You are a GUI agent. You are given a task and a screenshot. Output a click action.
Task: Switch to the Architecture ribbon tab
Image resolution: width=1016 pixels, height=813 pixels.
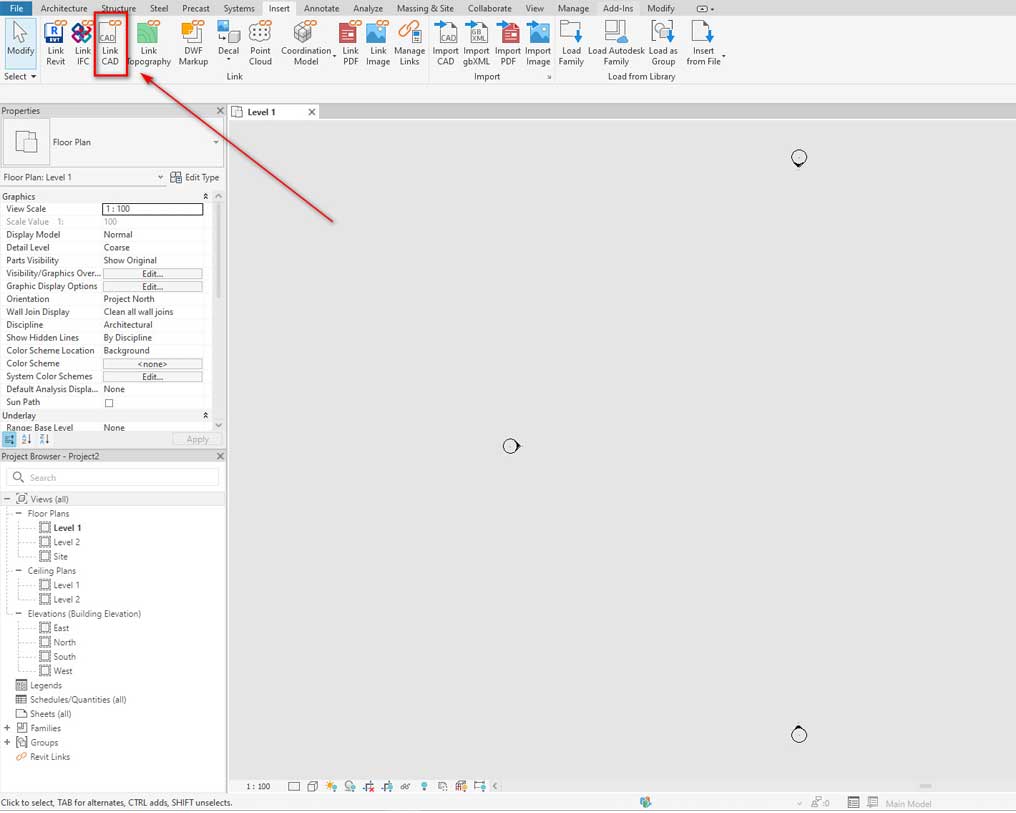(x=64, y=8)
